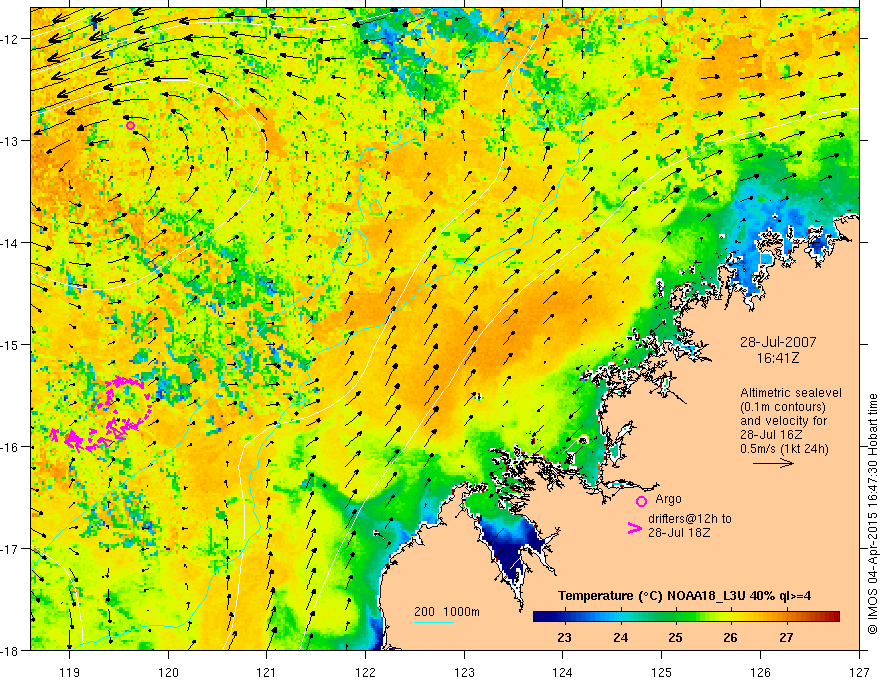880x680 pixels.
Task: Click latitude axis label '-16'
Action: 11,447
